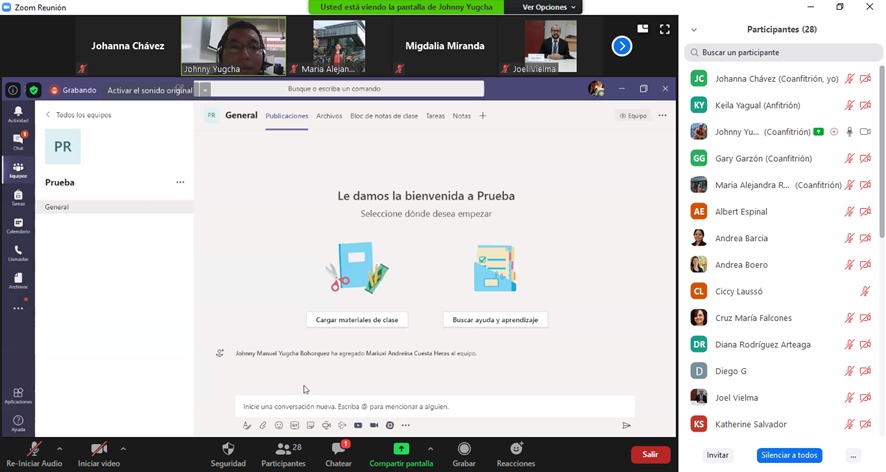
Task: Click Silenciar a todos button
Action: [789, 455]
